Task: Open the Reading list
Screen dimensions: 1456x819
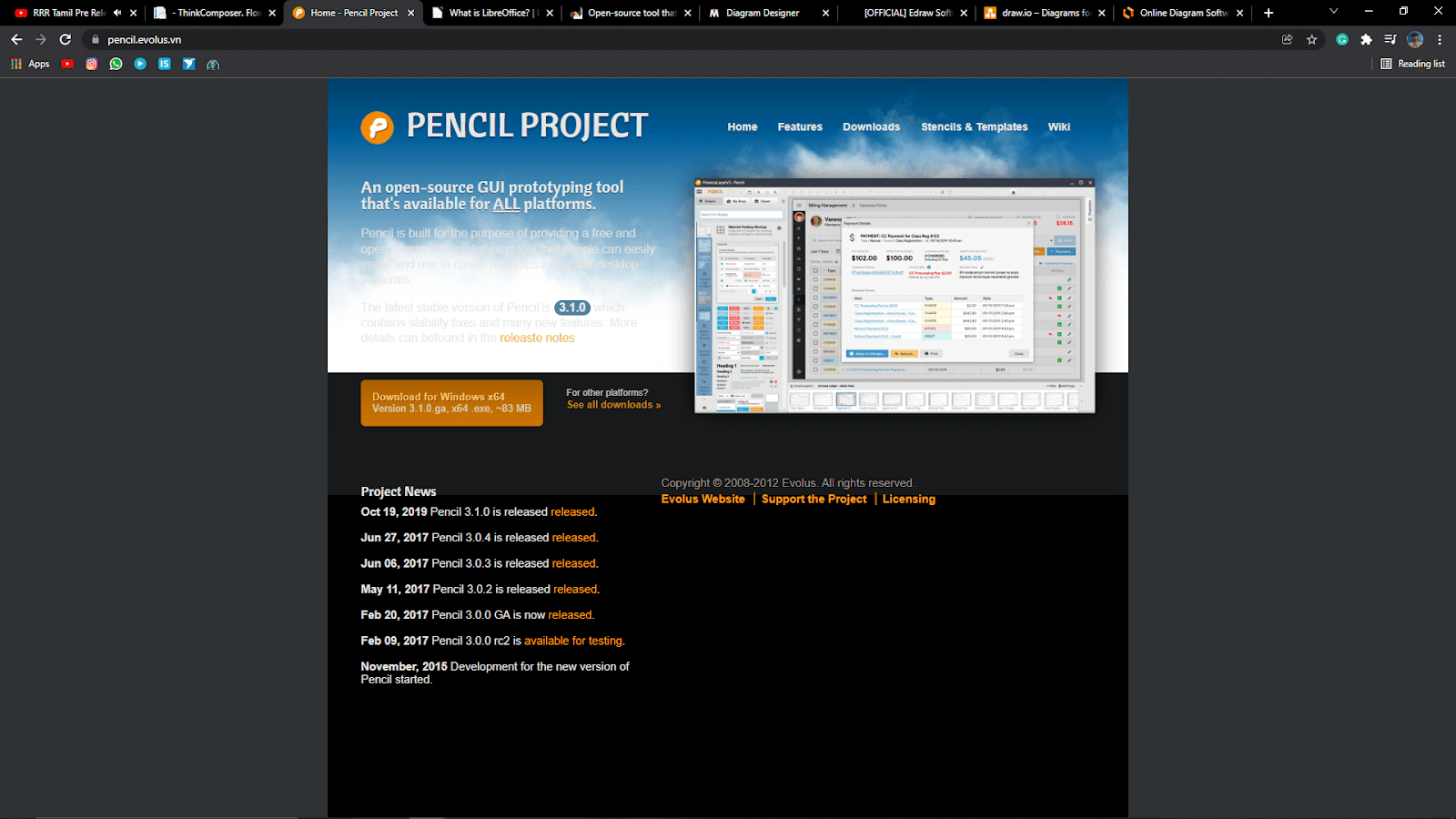Action: click(1413, 64)
